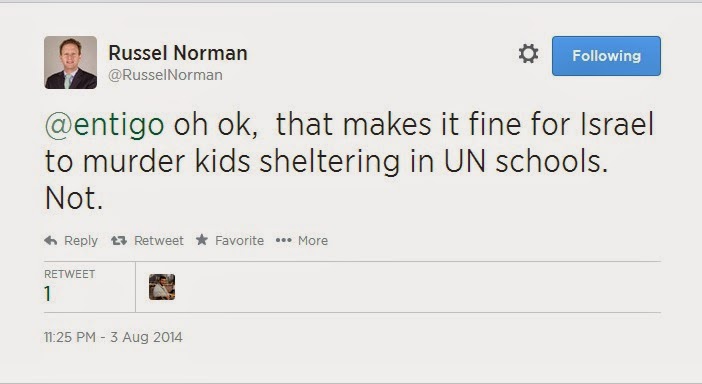This screenshot has width=702, height=384.
Task: Click the retweet count number 1
Action: 47,294
